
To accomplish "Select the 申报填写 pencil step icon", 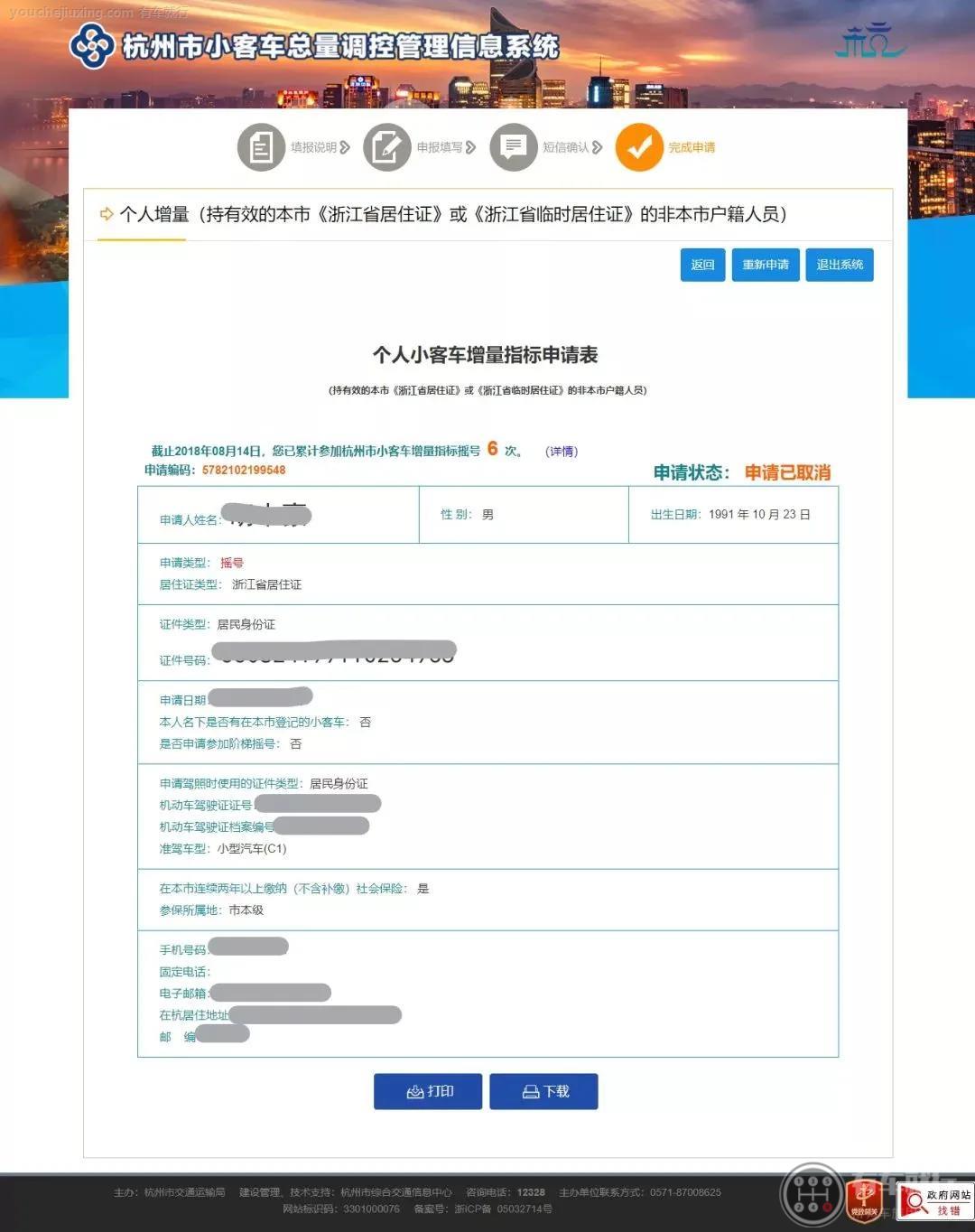I will tap(388, 146).
